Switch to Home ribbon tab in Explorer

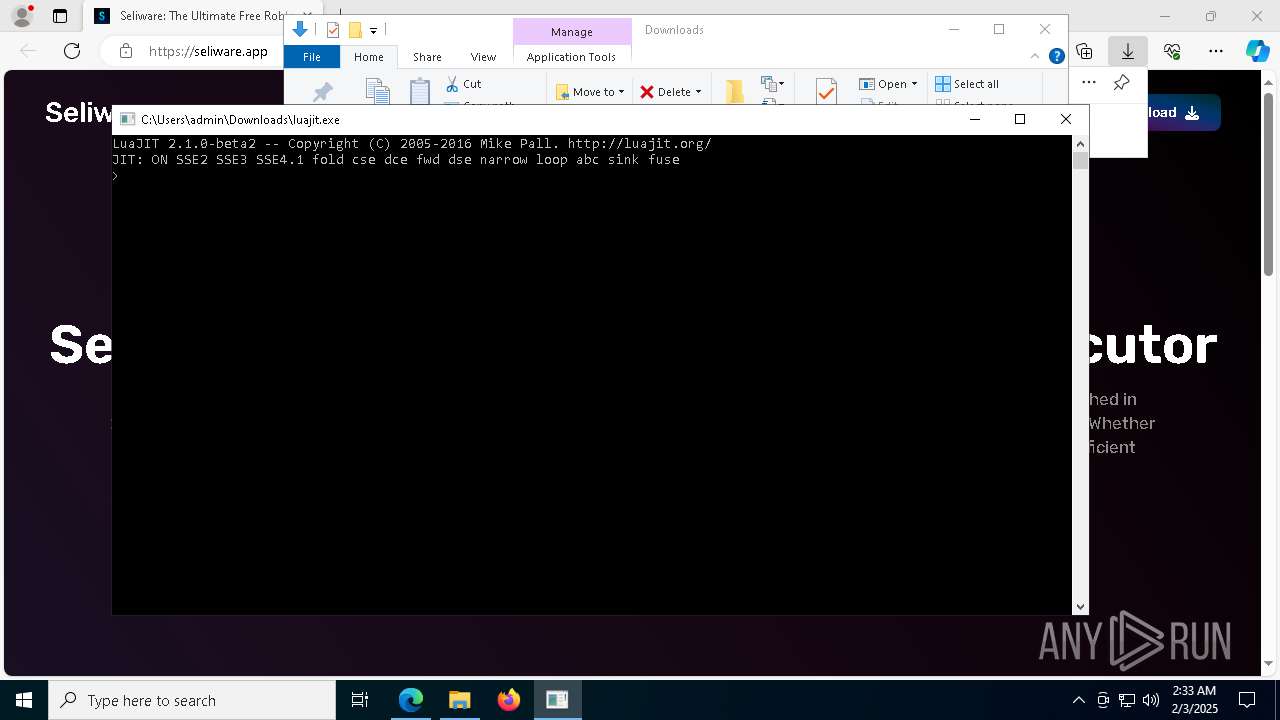pos(368,57)
